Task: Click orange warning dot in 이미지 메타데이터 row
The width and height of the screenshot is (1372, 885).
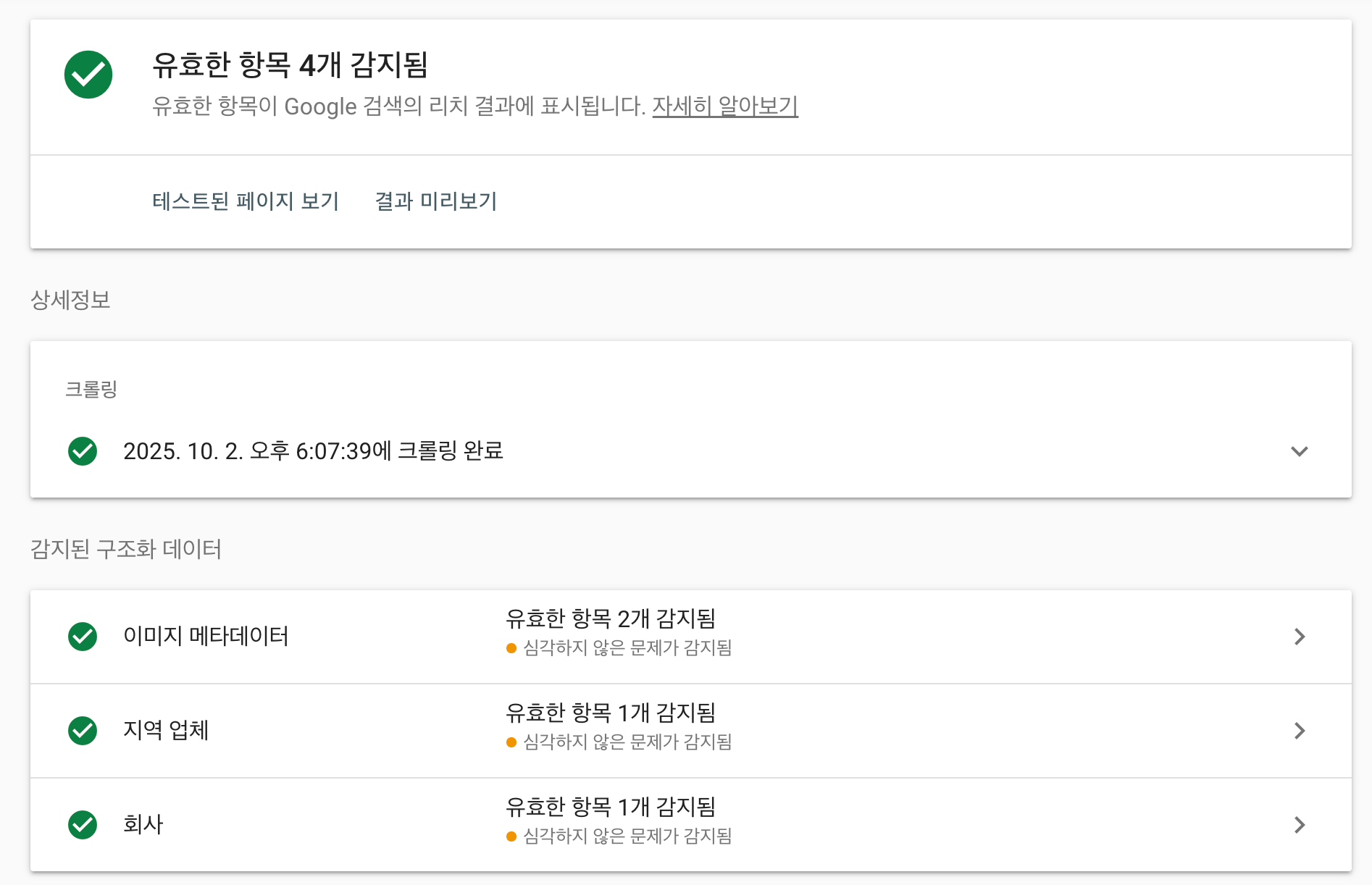Action: coord(511,648)
